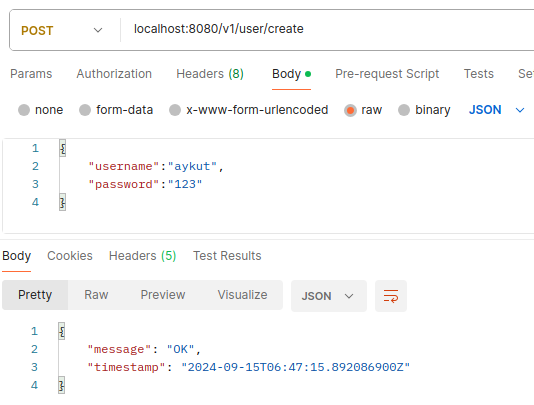Select the none body type radio

(x=24, y=110)
